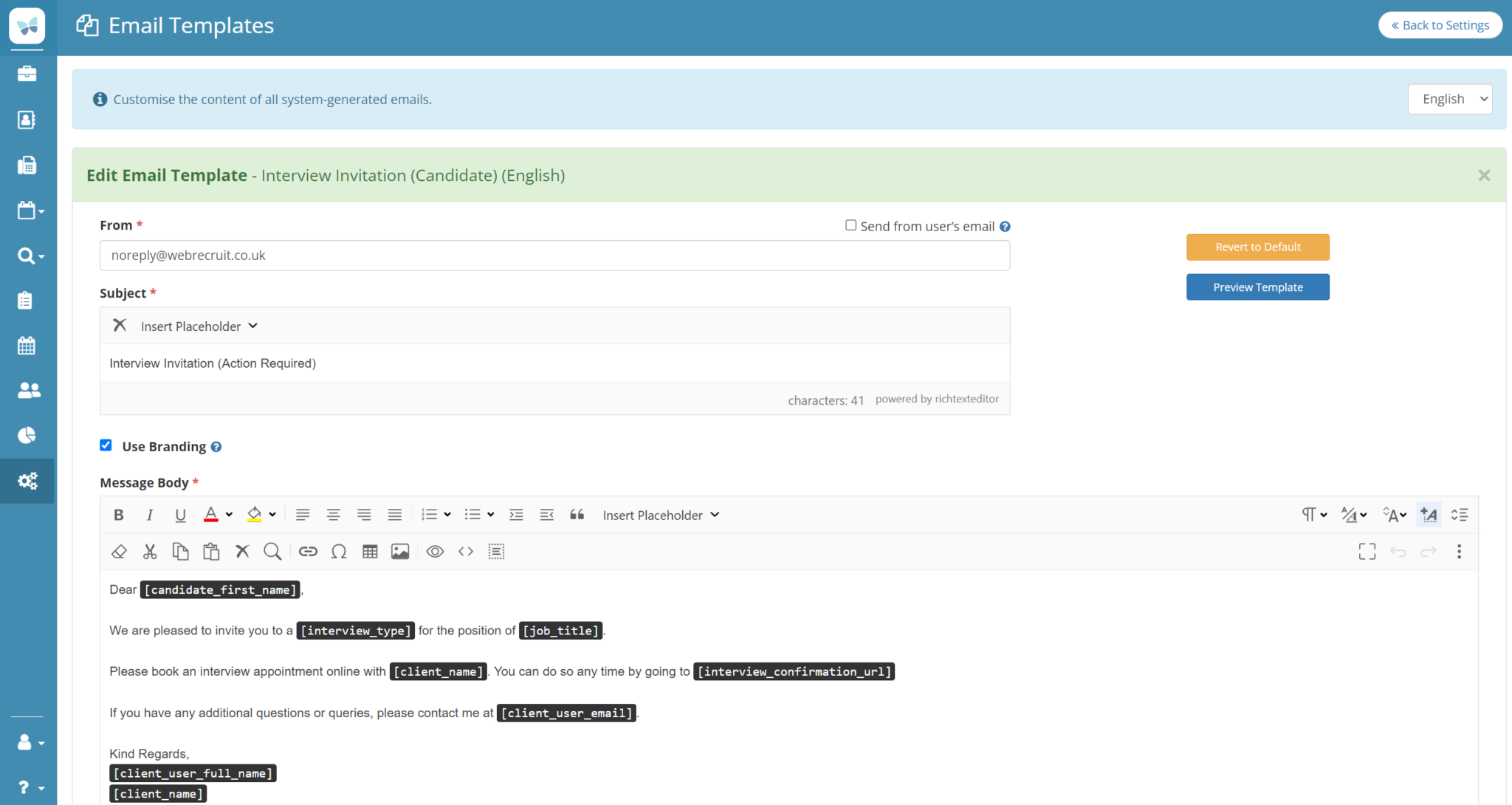Toggle fullscreen mode for the editor
This screenshot has height=805, width=1512.
[1367, 552]
